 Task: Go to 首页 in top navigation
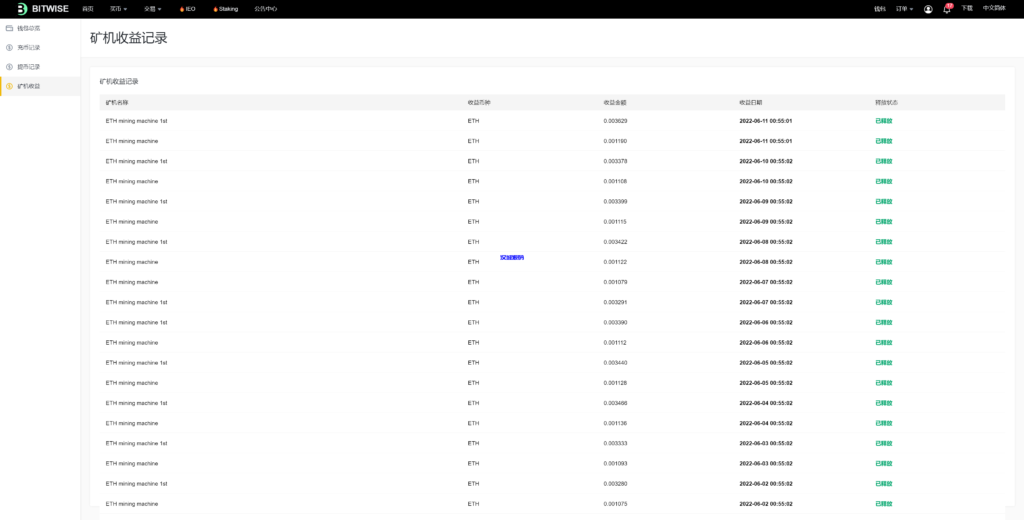coord(88,9)
